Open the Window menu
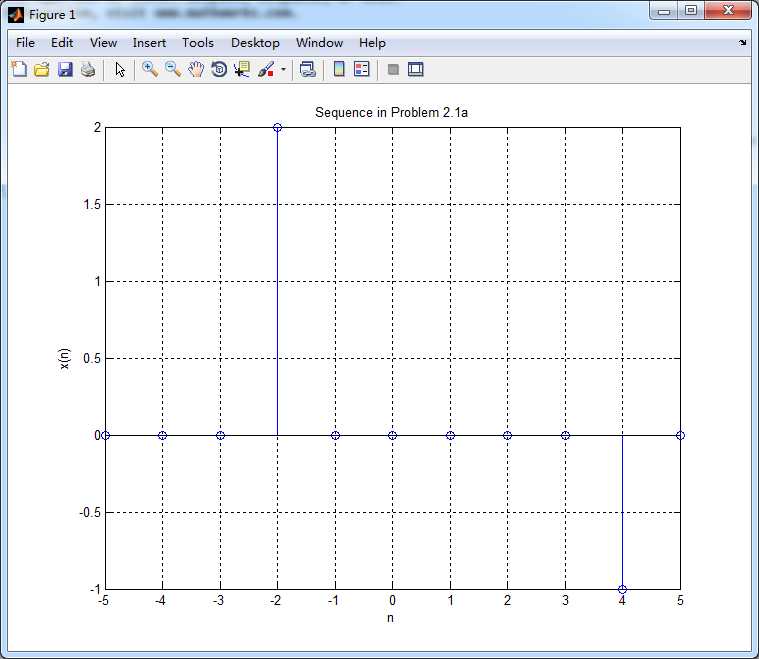 pyautogui.click(x=319, y=43)
